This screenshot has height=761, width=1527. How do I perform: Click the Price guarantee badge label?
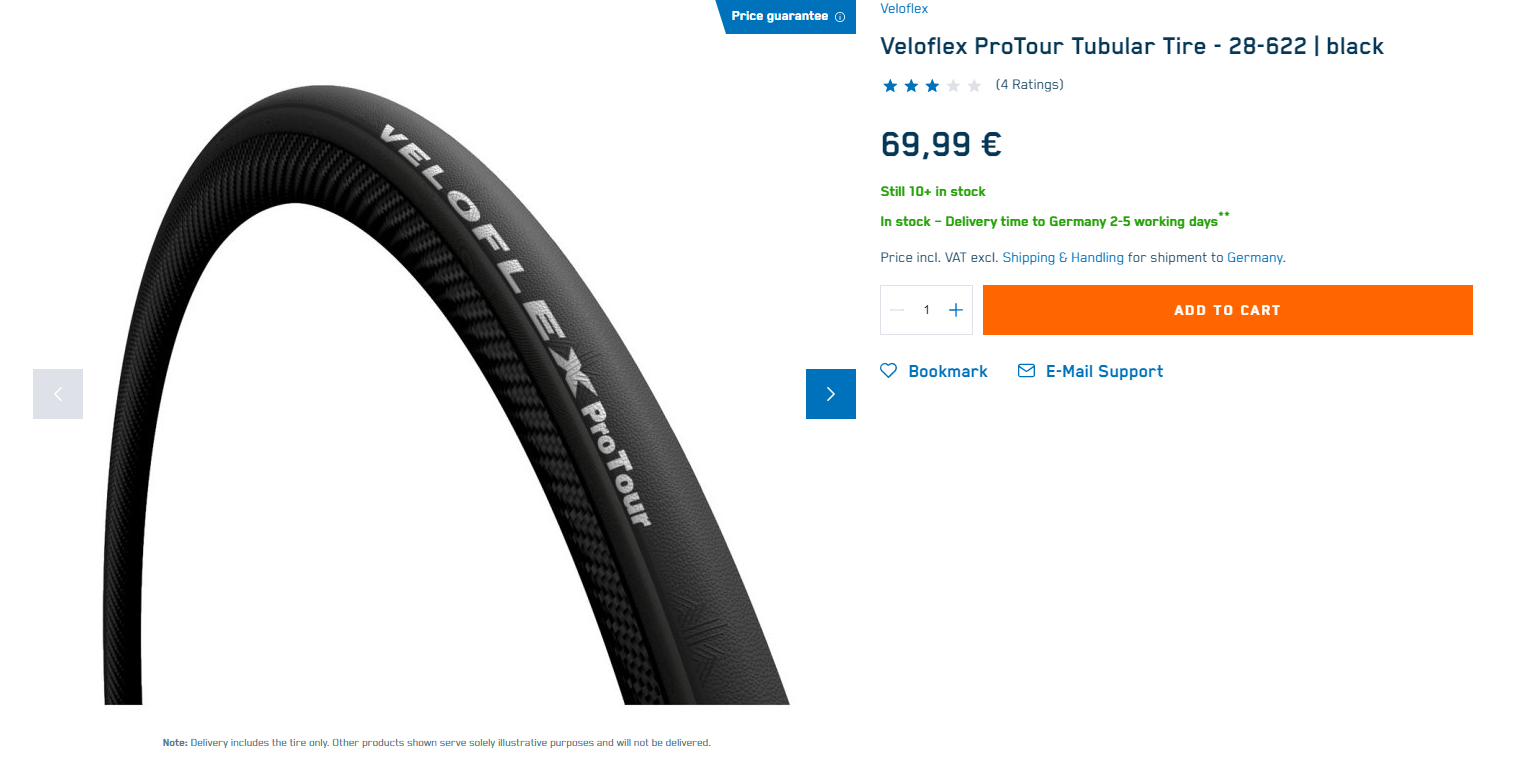point(780,16)
